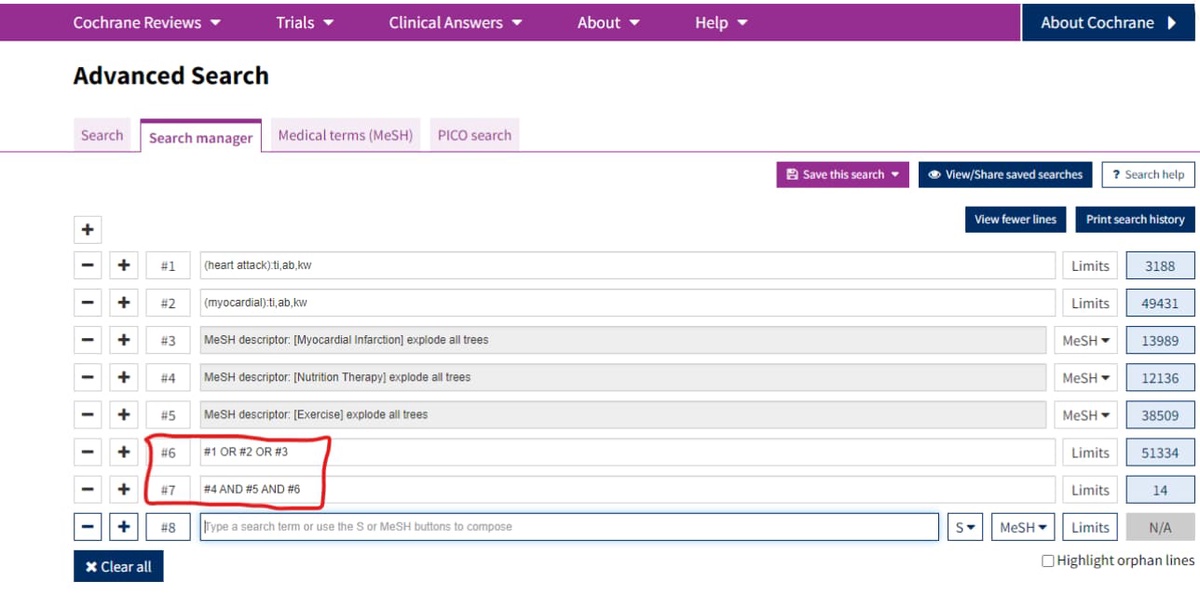The width and height of the screenshot is (1200, 595).
Task: Click the #4 AND #5 AND #6 field
Action: (627, 490)
